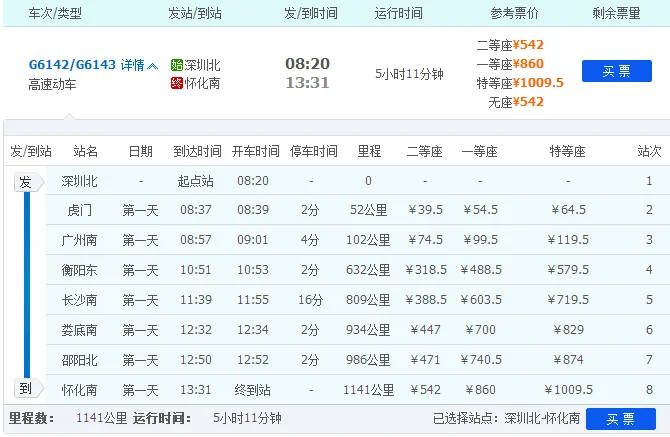Select the 衡阳东 station row name
Viewport: 670px width, 437px height.
click(x=79, y=270)
